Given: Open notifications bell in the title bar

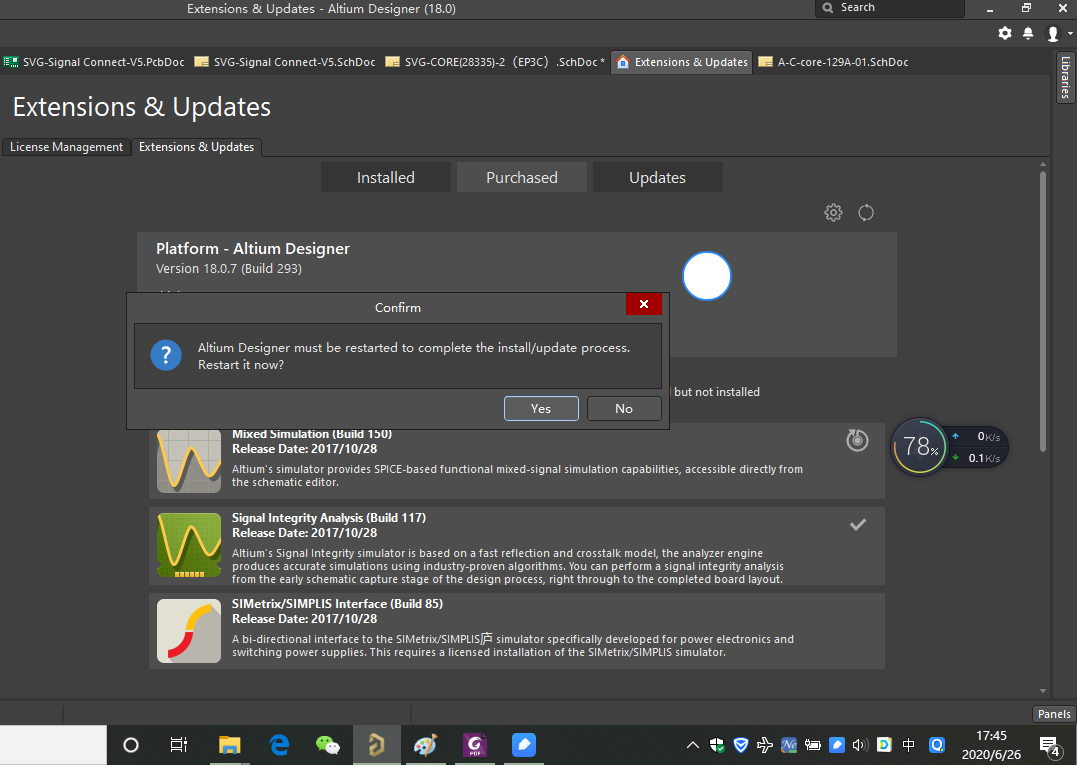Looking at the screenshot, I should pos(1028,33).
